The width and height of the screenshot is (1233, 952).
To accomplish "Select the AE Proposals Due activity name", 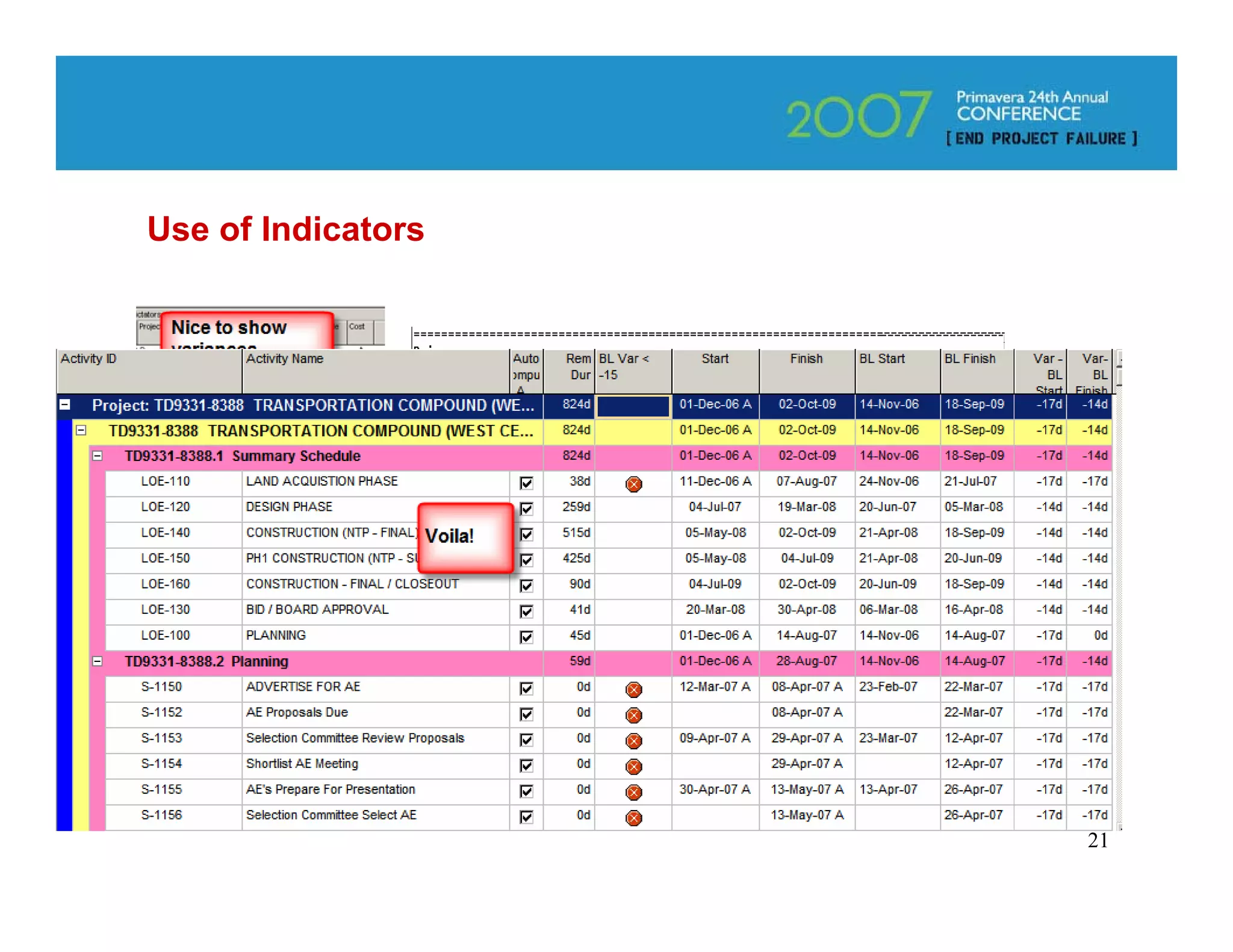I will (297, 712).
